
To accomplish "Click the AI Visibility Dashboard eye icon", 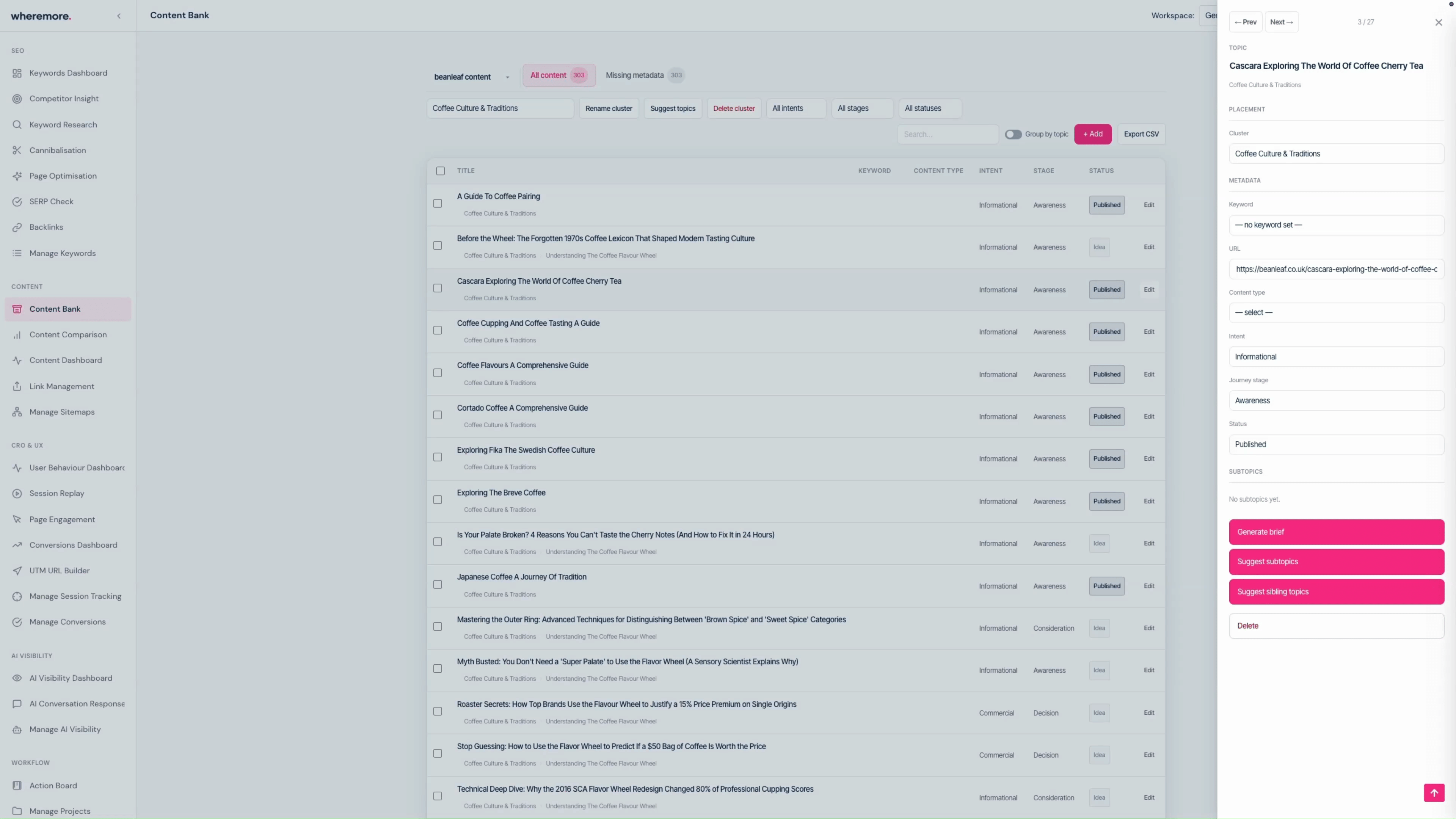I will (17, 678).
